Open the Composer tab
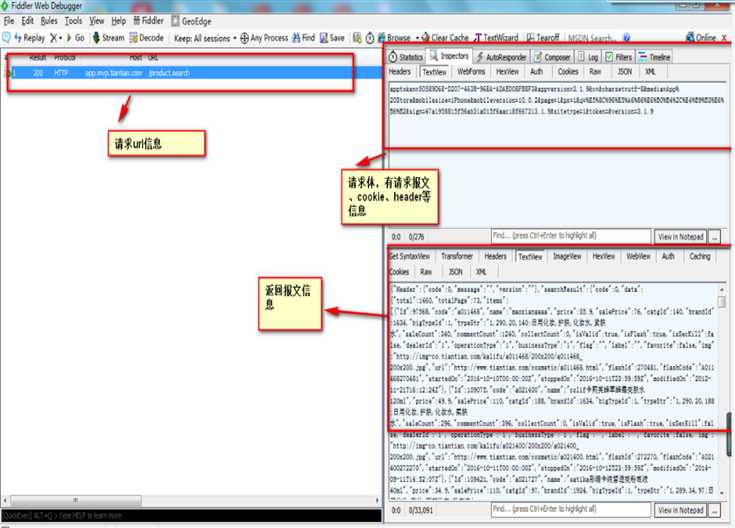 coord(552,57)
